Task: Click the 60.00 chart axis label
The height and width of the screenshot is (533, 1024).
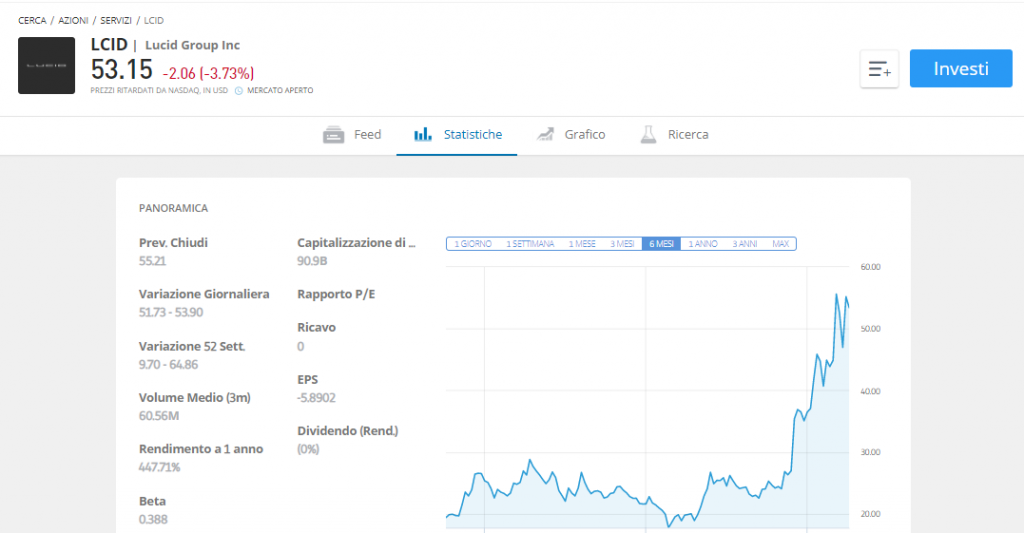Action: (x=871, y=267)
